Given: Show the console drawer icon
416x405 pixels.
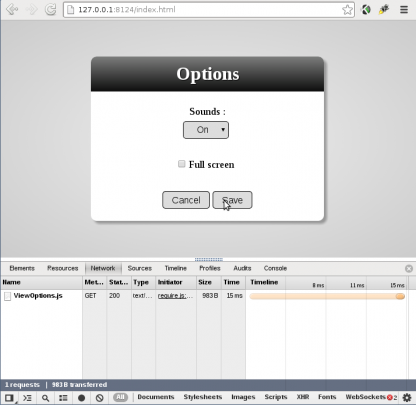Looking at the screenshot, I should click(x=27, y=398).
